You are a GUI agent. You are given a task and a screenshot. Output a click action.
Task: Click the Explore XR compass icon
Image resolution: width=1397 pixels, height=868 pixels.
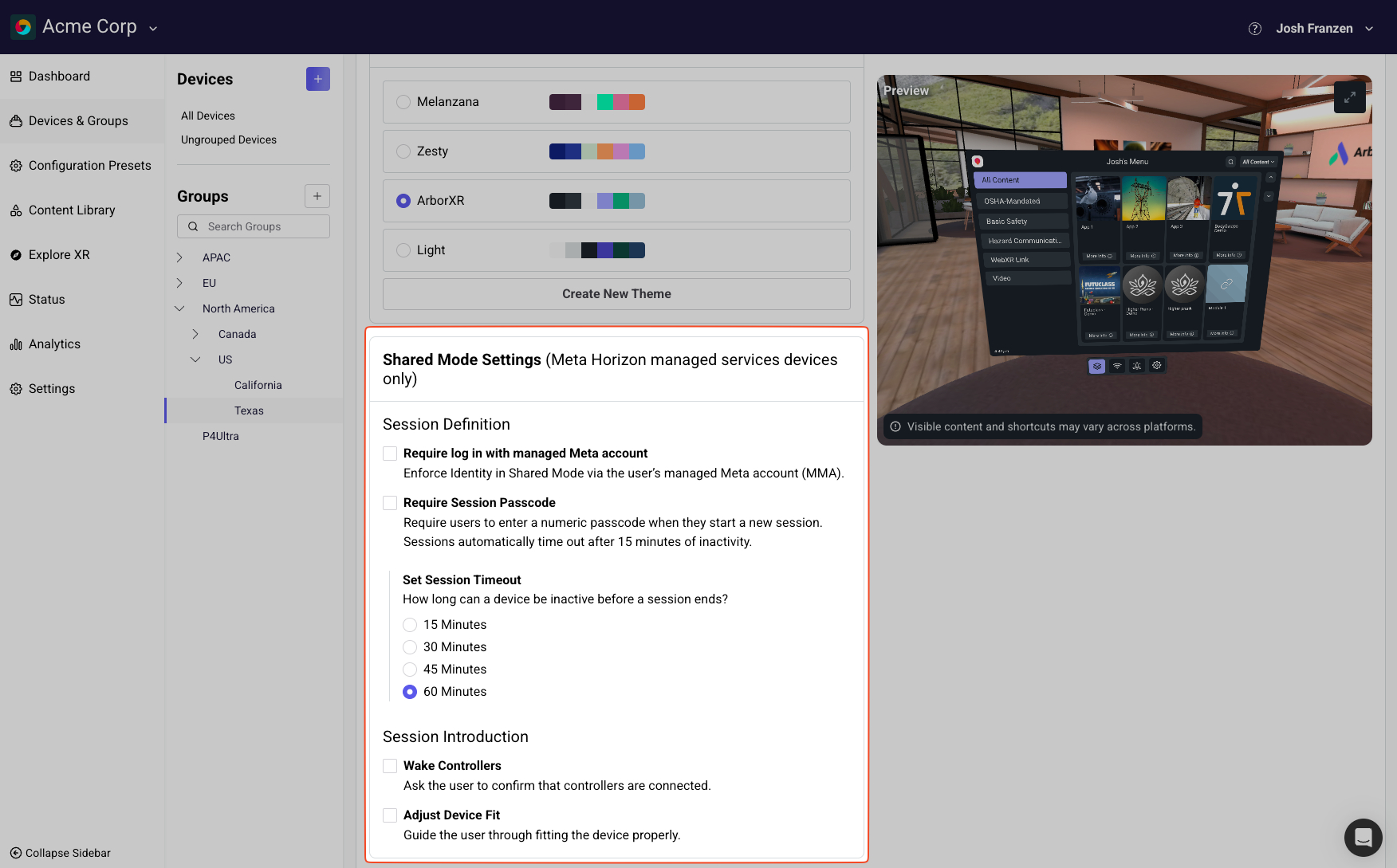tap(16, 255)
